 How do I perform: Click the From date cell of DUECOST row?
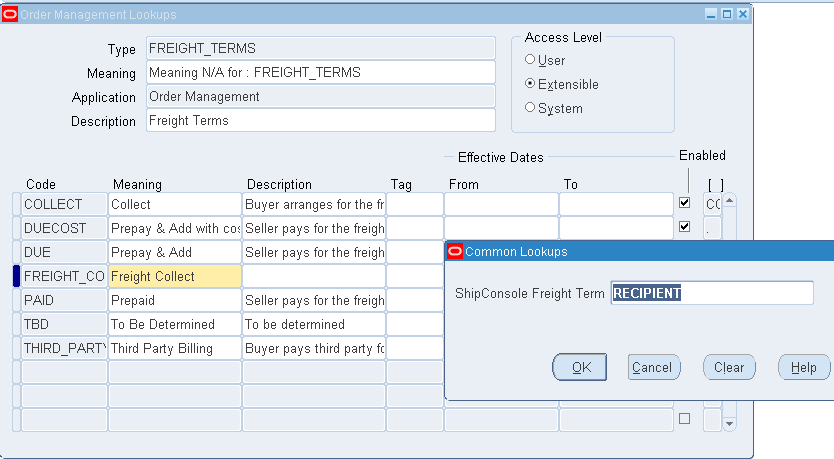(x=501, y=228)
